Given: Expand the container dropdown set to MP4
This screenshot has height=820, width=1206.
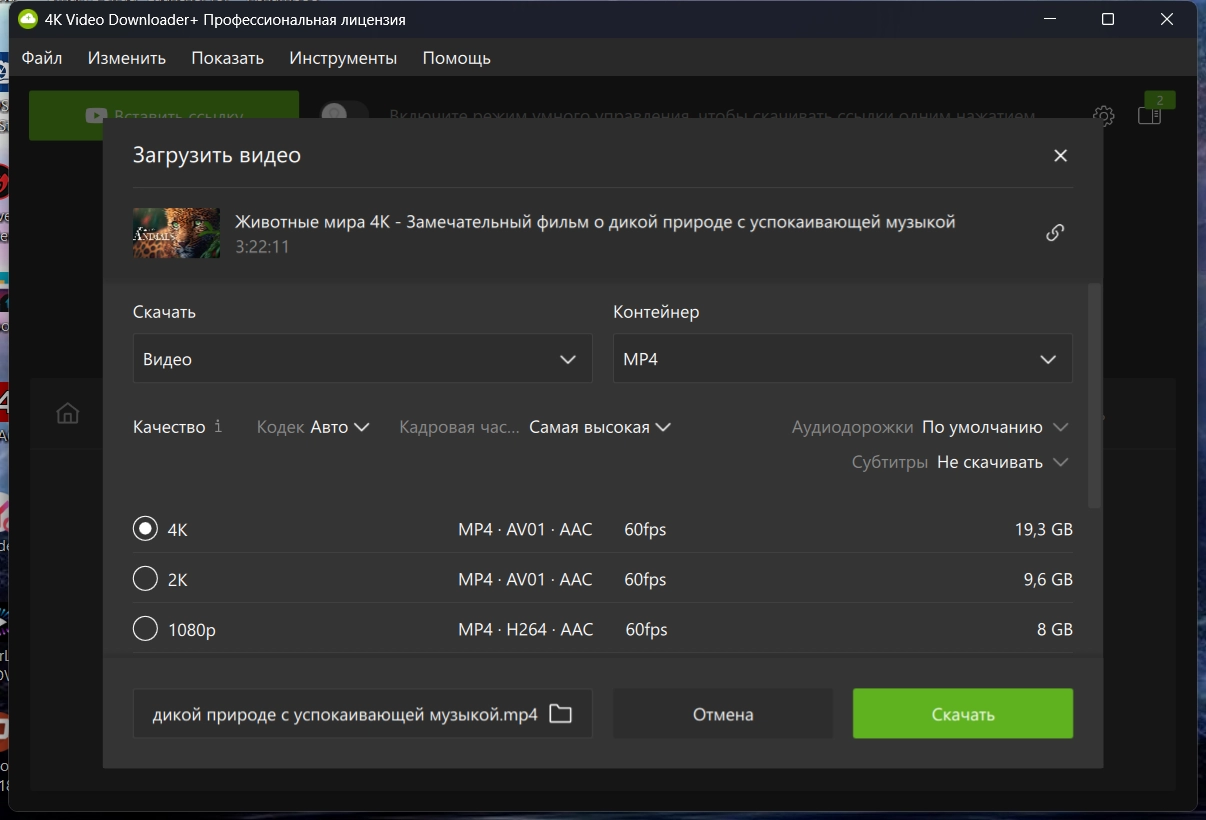Looking at the screenshot, I should [x=842, y=359].
